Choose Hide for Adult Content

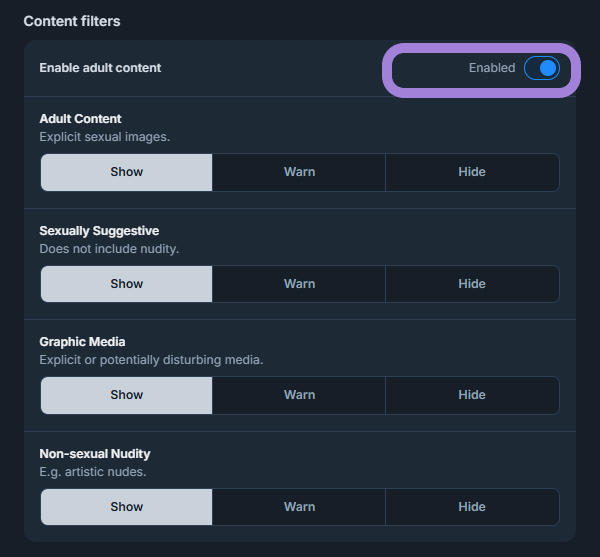[471, 172]
